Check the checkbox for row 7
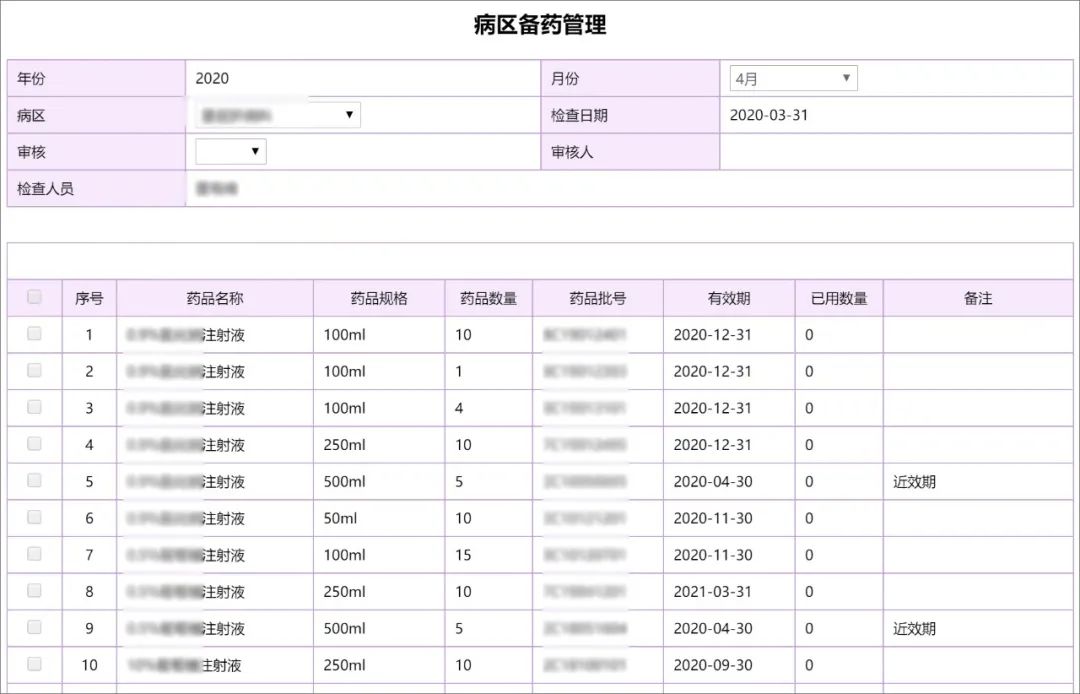1080x694 pixels. click(x=34, y=554)
